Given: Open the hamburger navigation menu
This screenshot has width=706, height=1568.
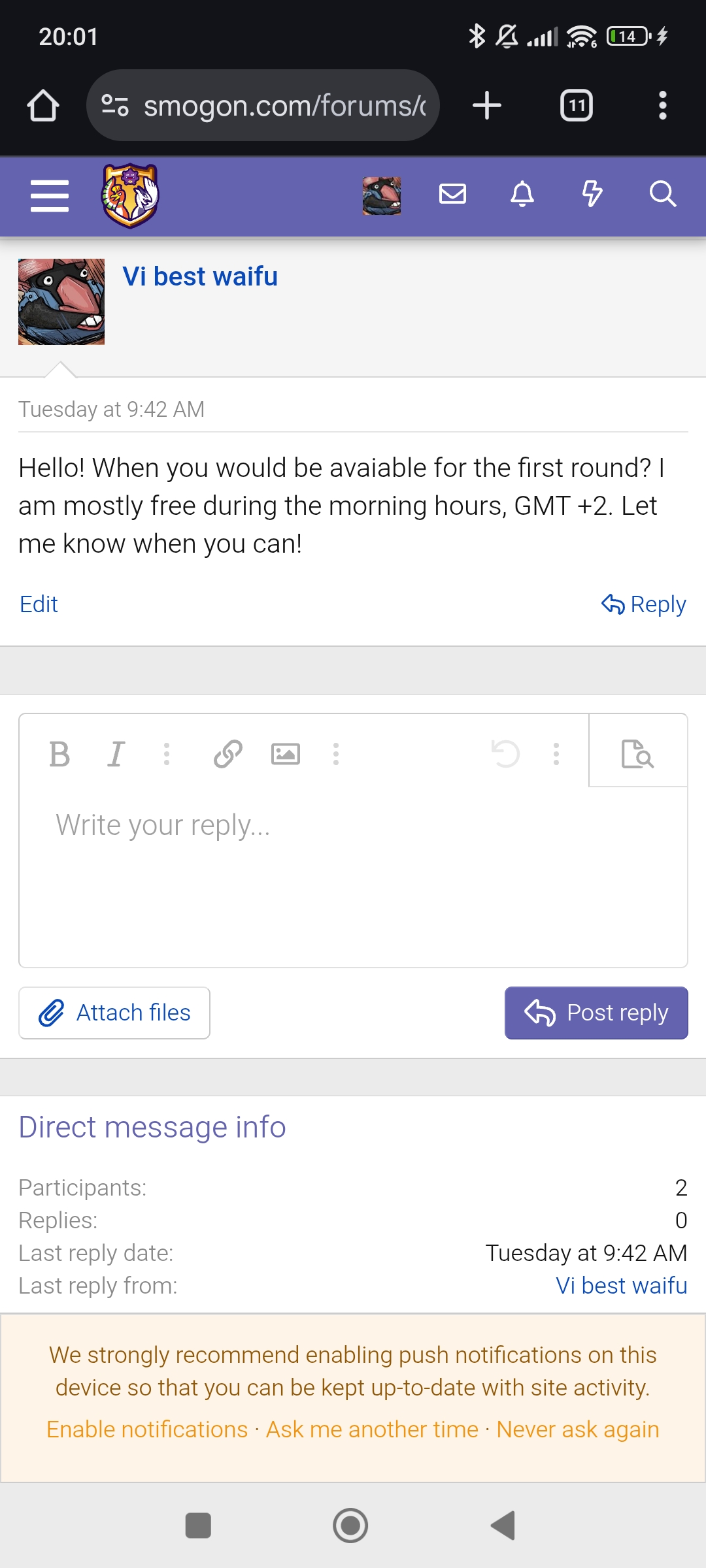Looking at the screenshot, I should (50, 196).
